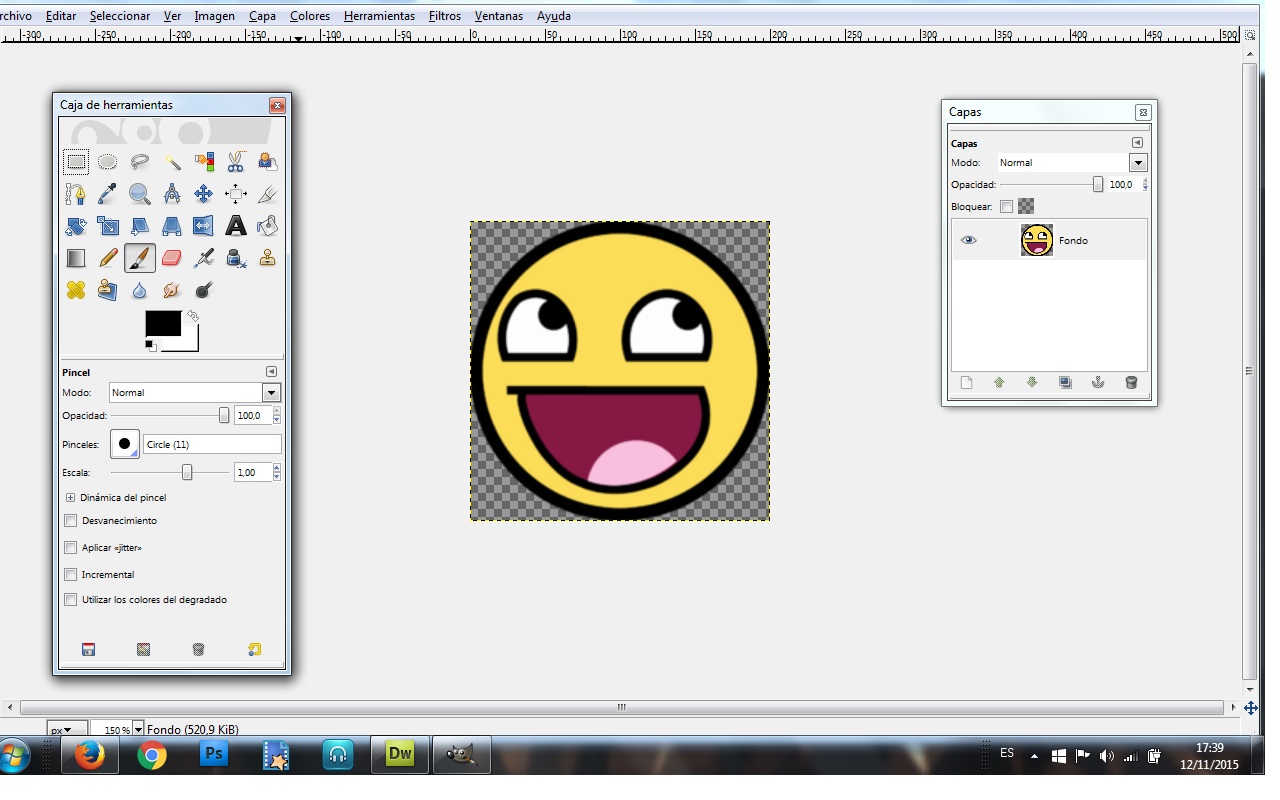Screen dimensions: 1280x800
Task: Select the Pencil tool
Action: (108, 258)
